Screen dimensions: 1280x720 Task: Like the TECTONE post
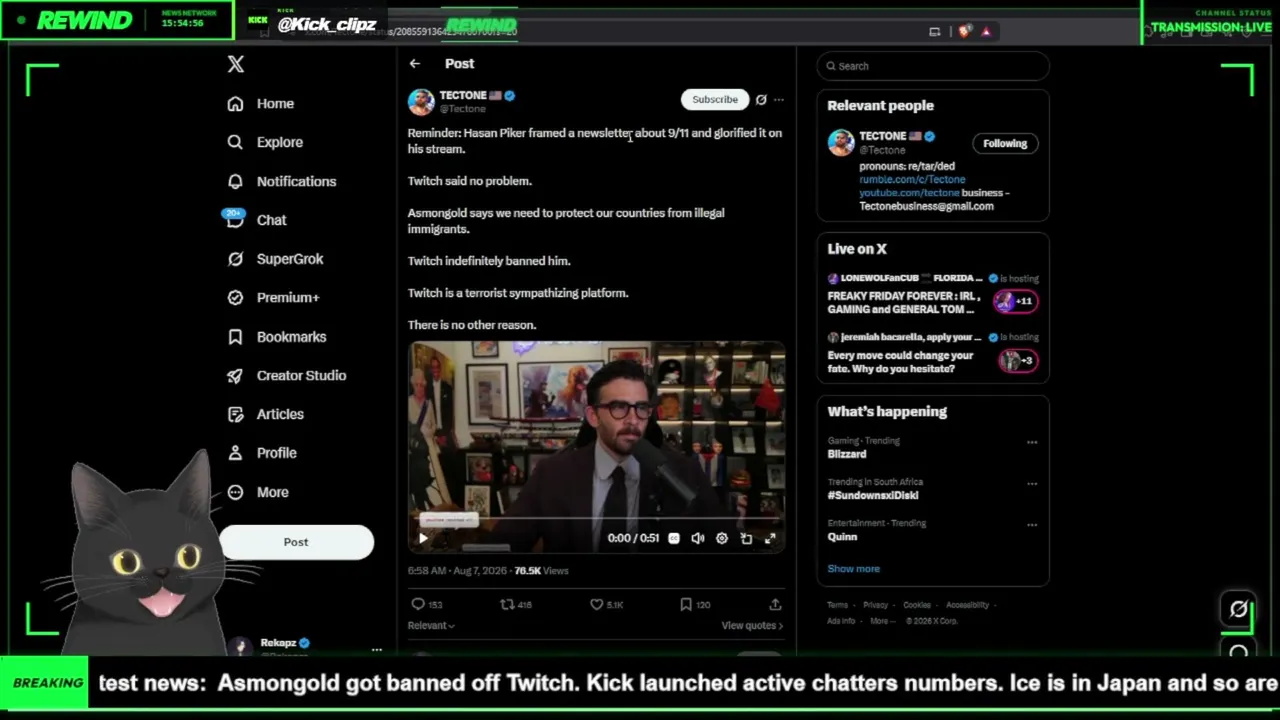(606, 604)
